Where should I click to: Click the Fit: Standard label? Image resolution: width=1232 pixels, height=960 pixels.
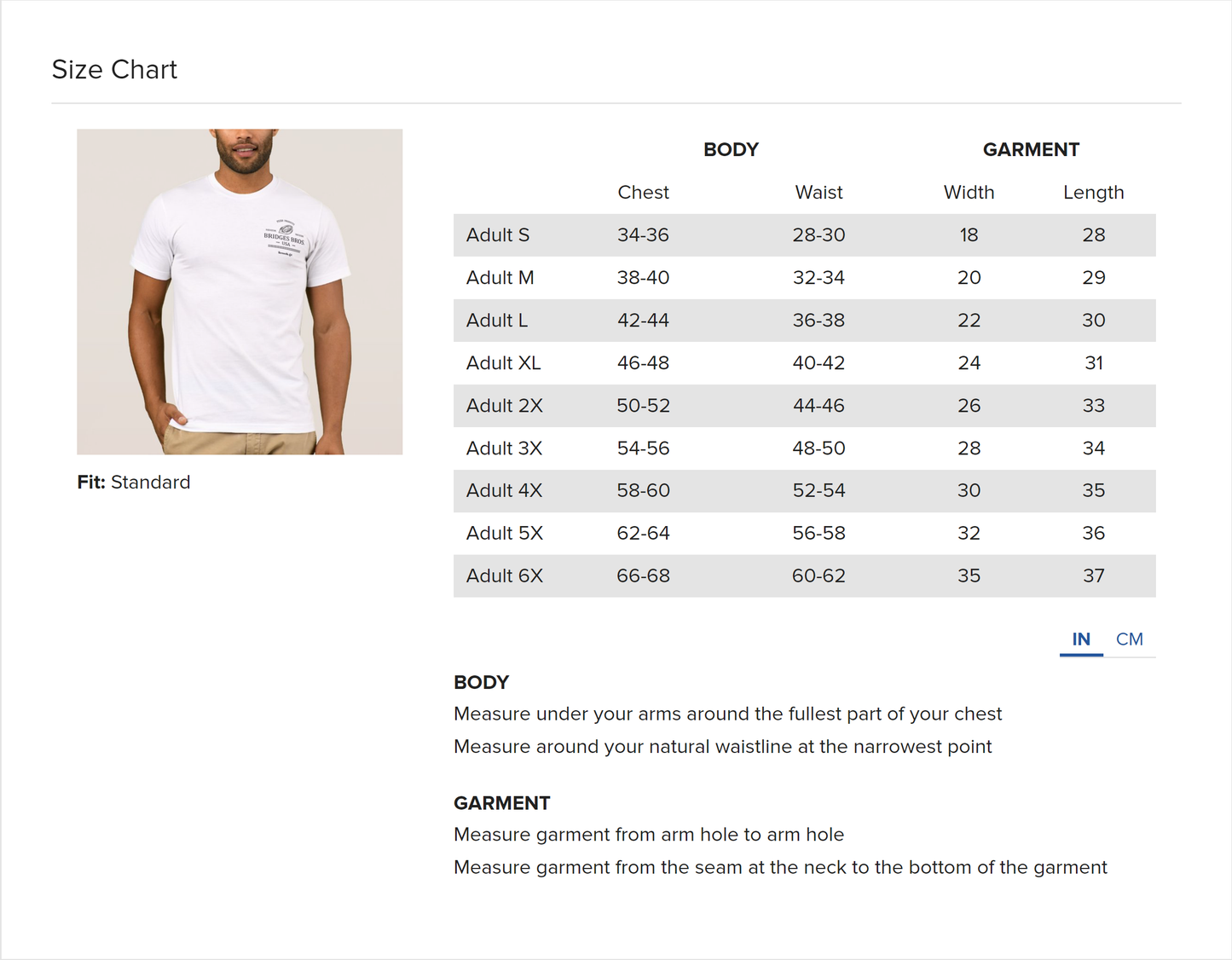(x=134, y=483)
